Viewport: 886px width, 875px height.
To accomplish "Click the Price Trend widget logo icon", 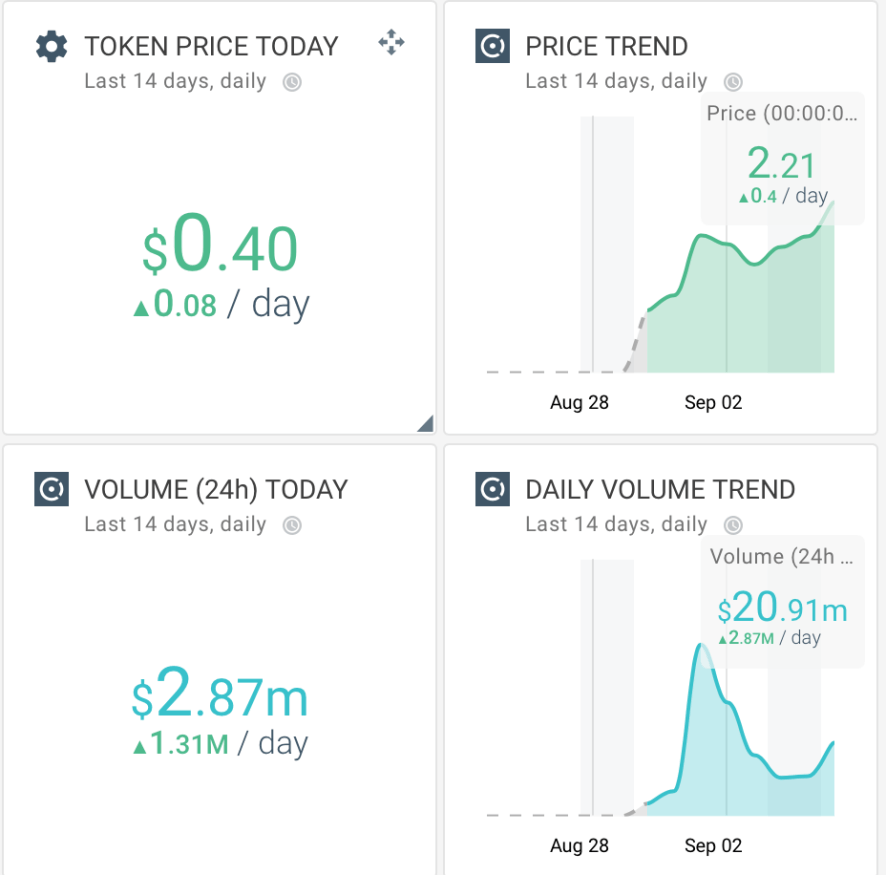I will pos(492,47).
